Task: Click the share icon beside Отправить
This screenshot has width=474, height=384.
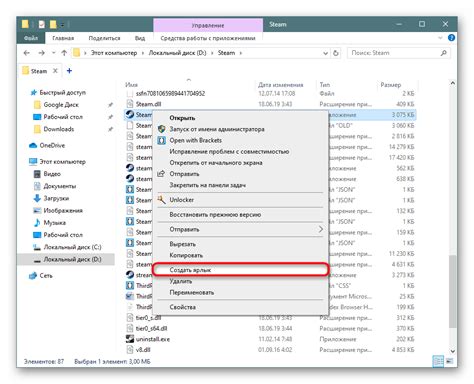Action: tap(161, 174)
